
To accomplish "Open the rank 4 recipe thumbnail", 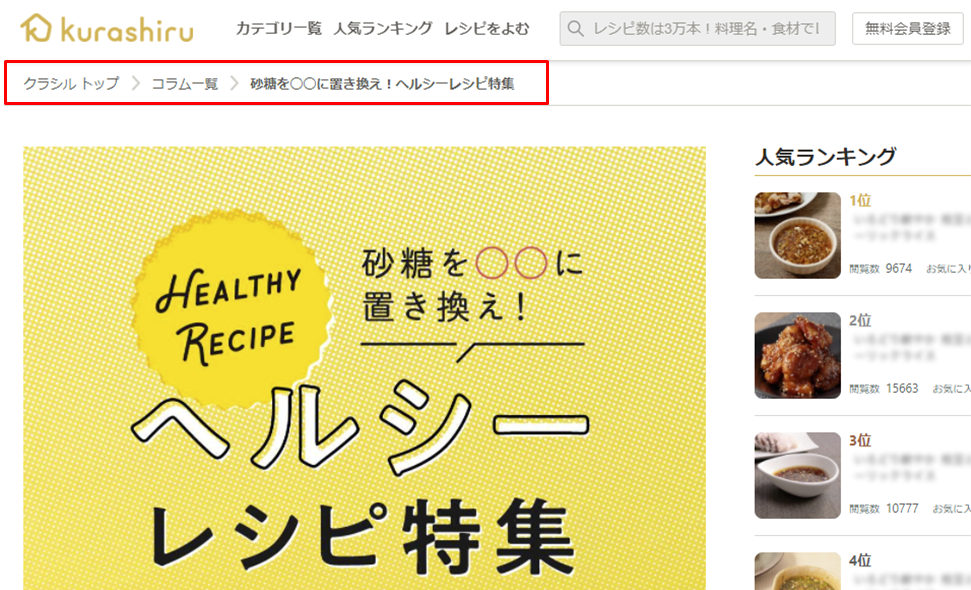I will coord(798,571).
